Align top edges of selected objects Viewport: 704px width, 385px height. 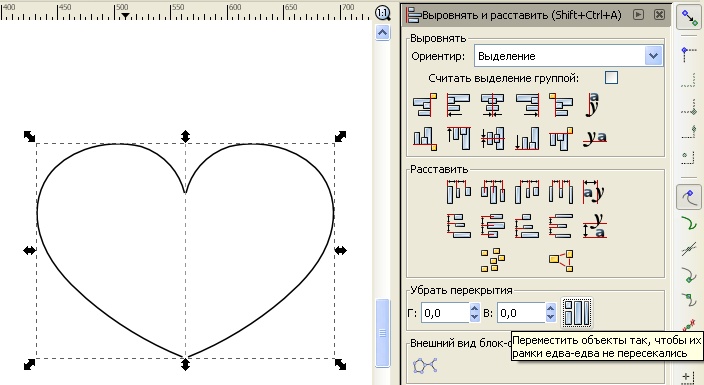tap(458, 138)
